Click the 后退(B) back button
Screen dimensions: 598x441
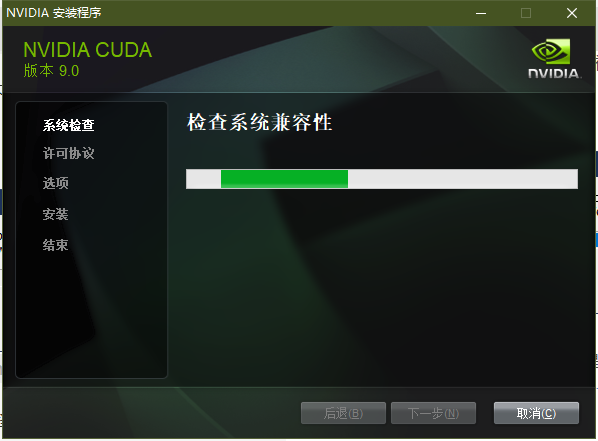point(343,413)
